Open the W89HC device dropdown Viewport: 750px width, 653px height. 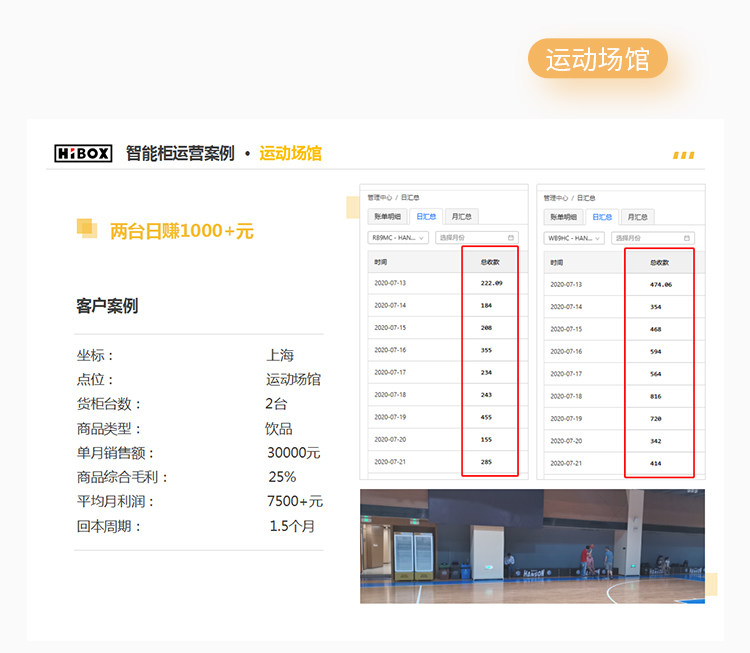click(x=574, y=238)
